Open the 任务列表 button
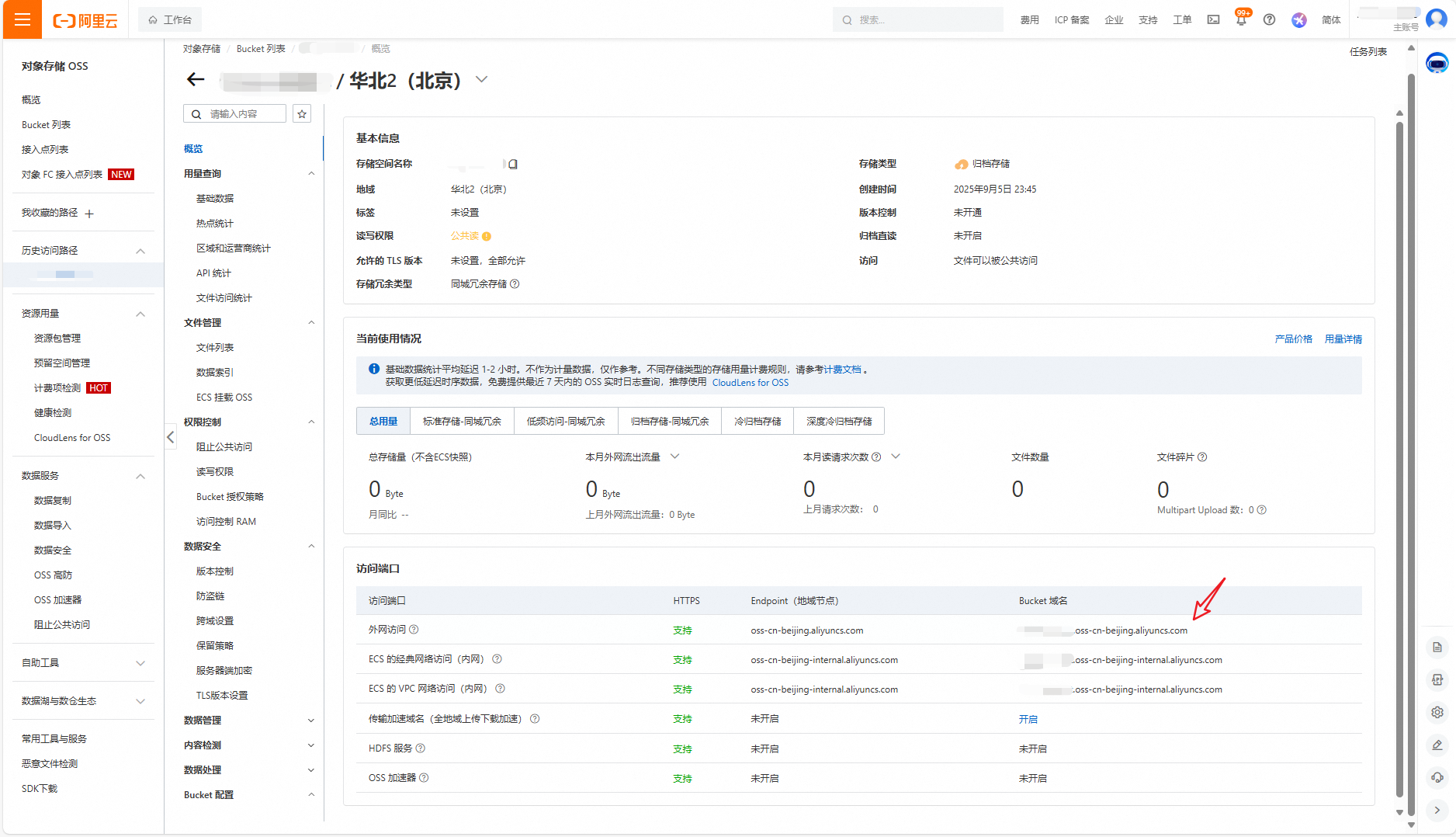The width and height of the screenshot is (1456, 837). [1368, 52]
